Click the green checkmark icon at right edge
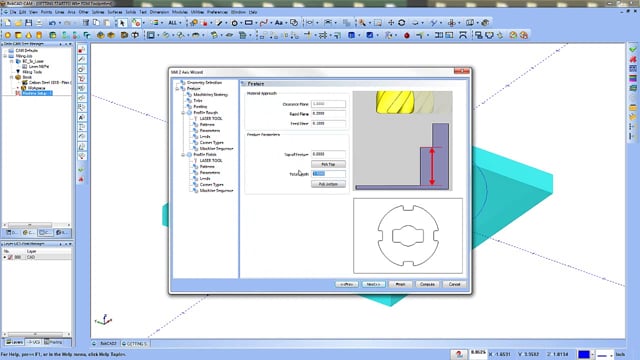 (x=633, y=49)
